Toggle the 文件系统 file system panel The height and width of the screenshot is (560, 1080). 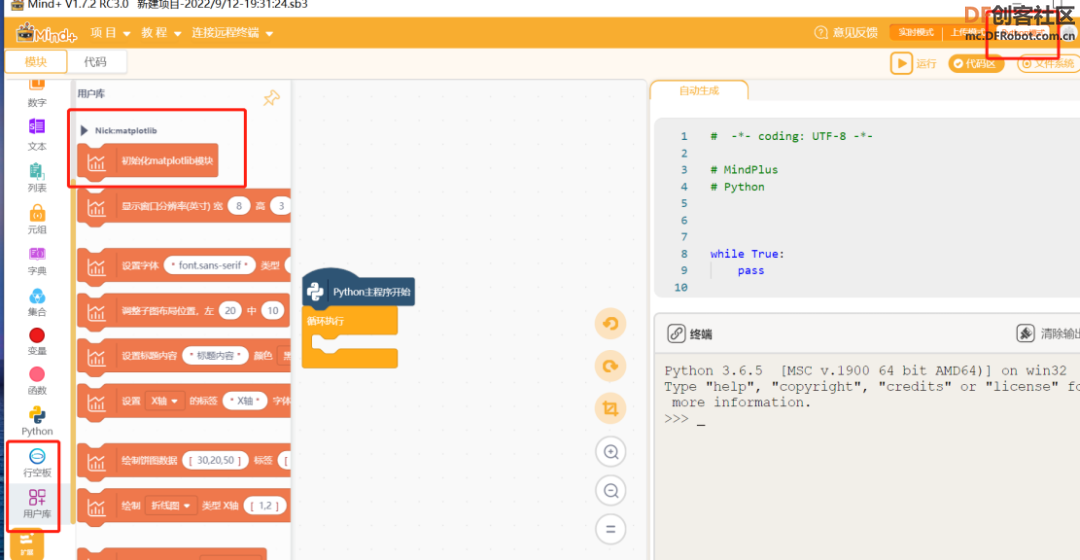click(1049, 63)
